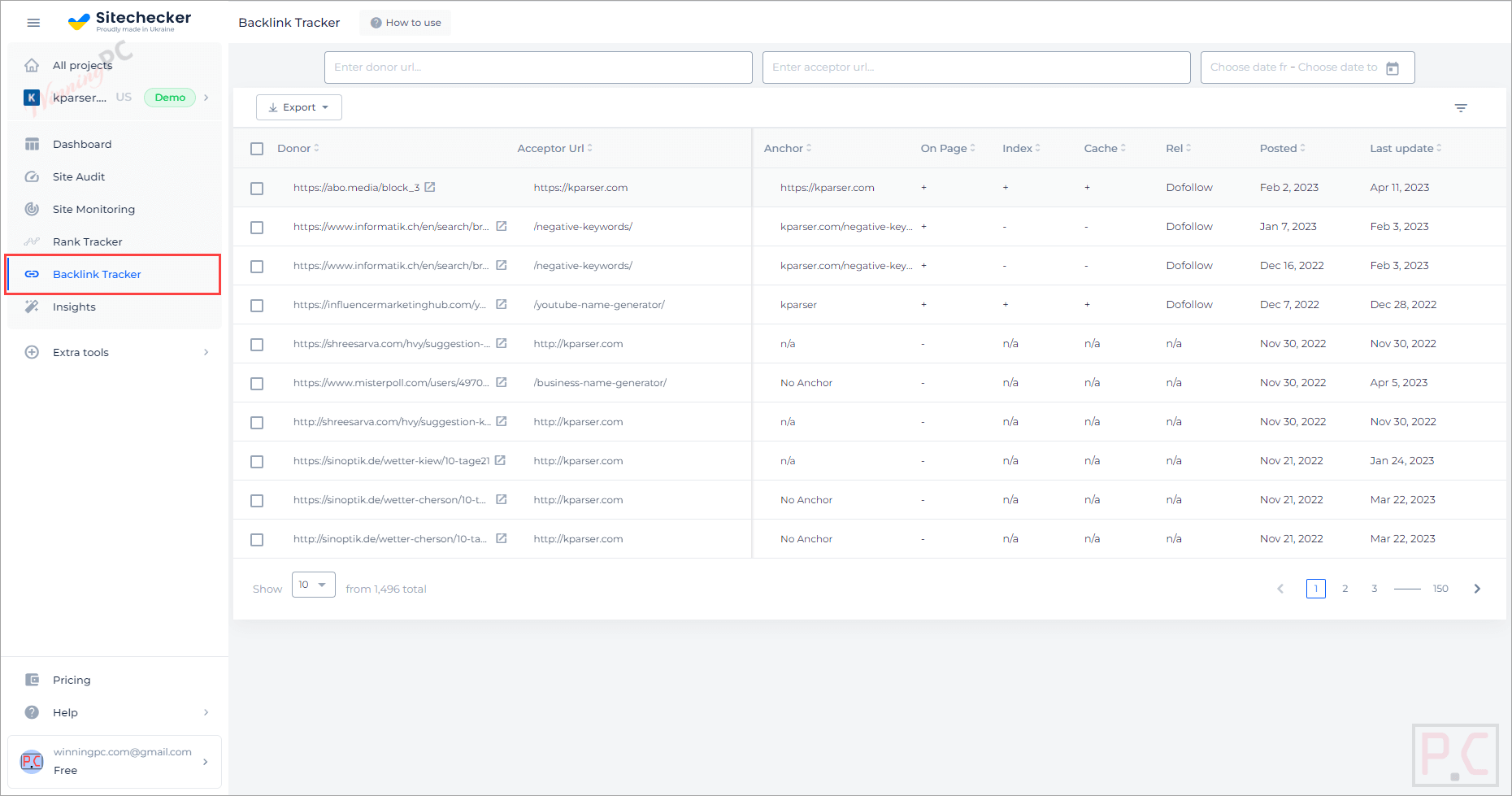This screenshot has height=796, width=1512.
Task: Open the rows-per-page 10 dropdown
Action: (x=313, y=585)
